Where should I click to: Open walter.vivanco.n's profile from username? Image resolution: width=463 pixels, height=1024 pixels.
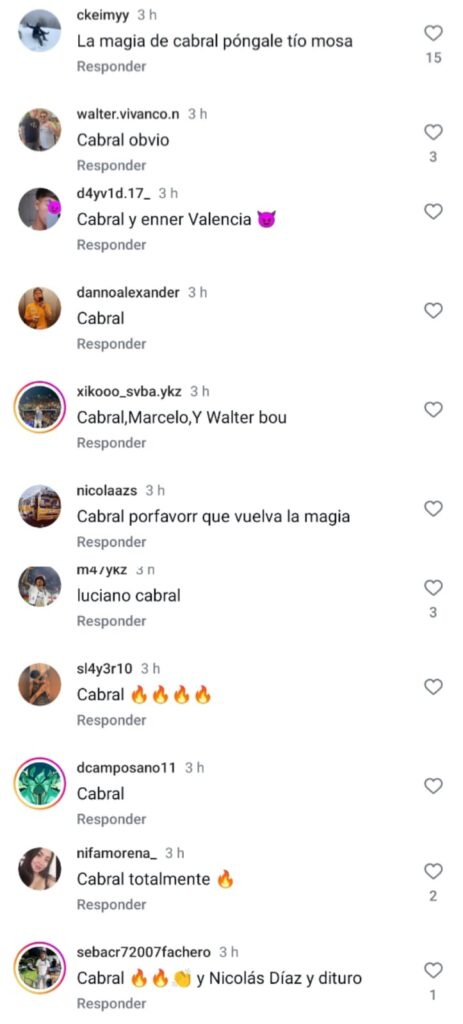click(x=128, y=114)
